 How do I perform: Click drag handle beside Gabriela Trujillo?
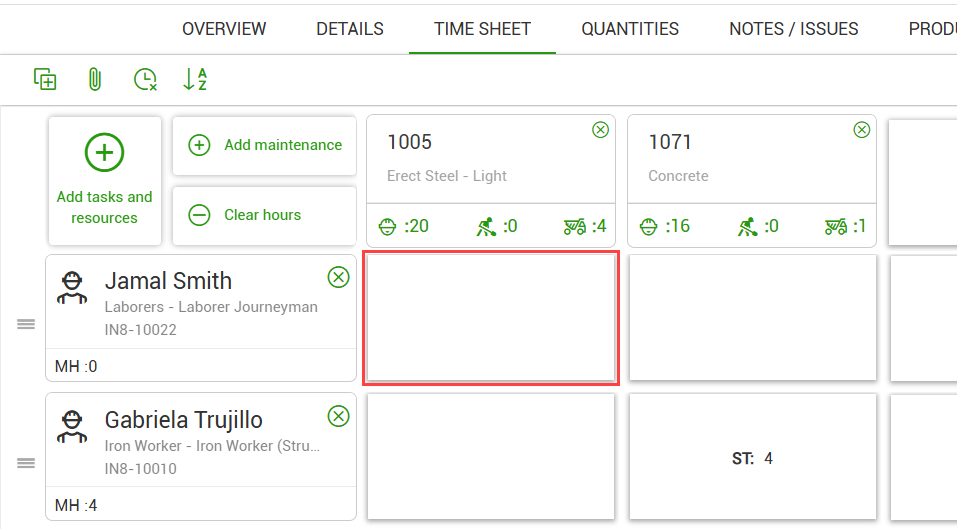coord(26,463)
